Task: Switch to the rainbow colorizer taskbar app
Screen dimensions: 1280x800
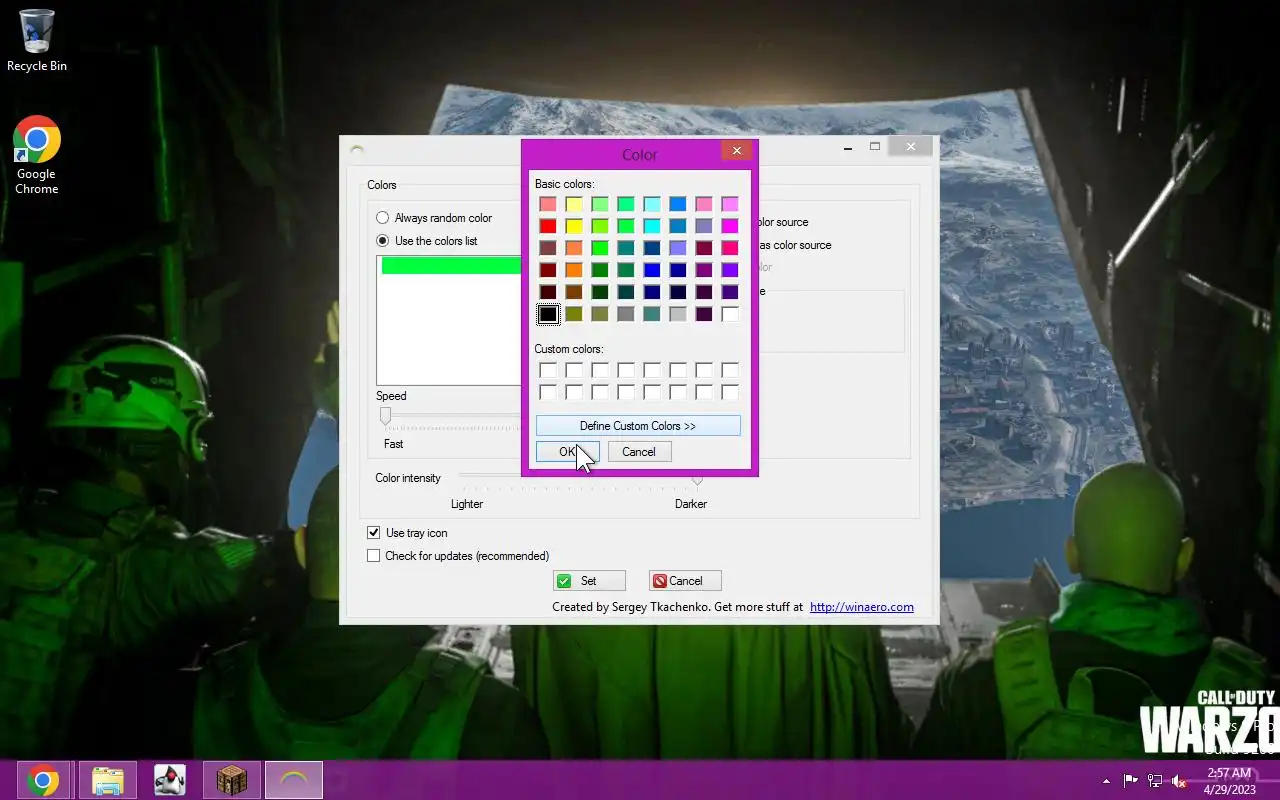Action: (294, 780)
